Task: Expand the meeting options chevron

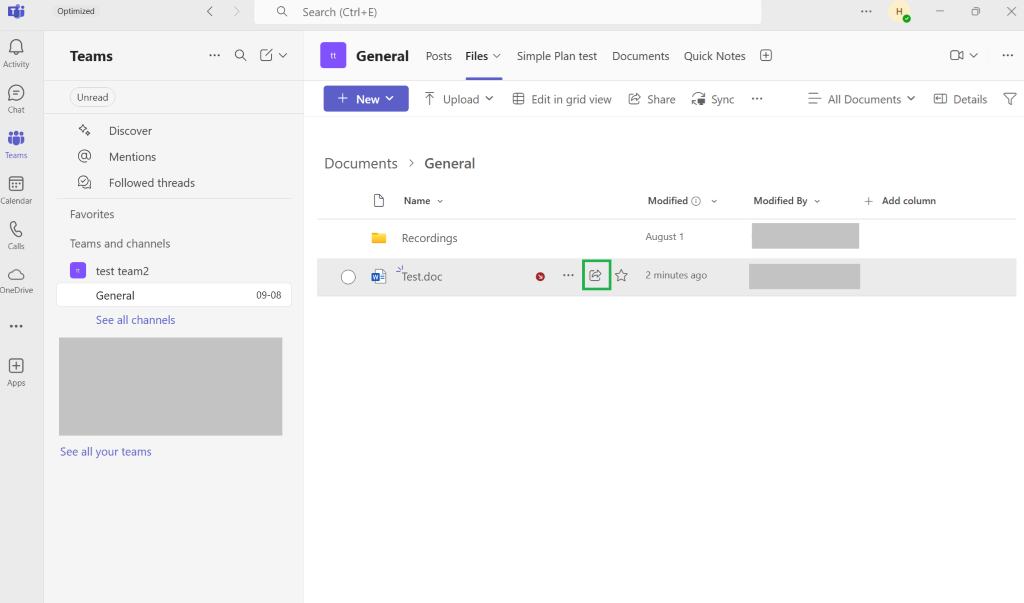Action: (x=974, y=56)
